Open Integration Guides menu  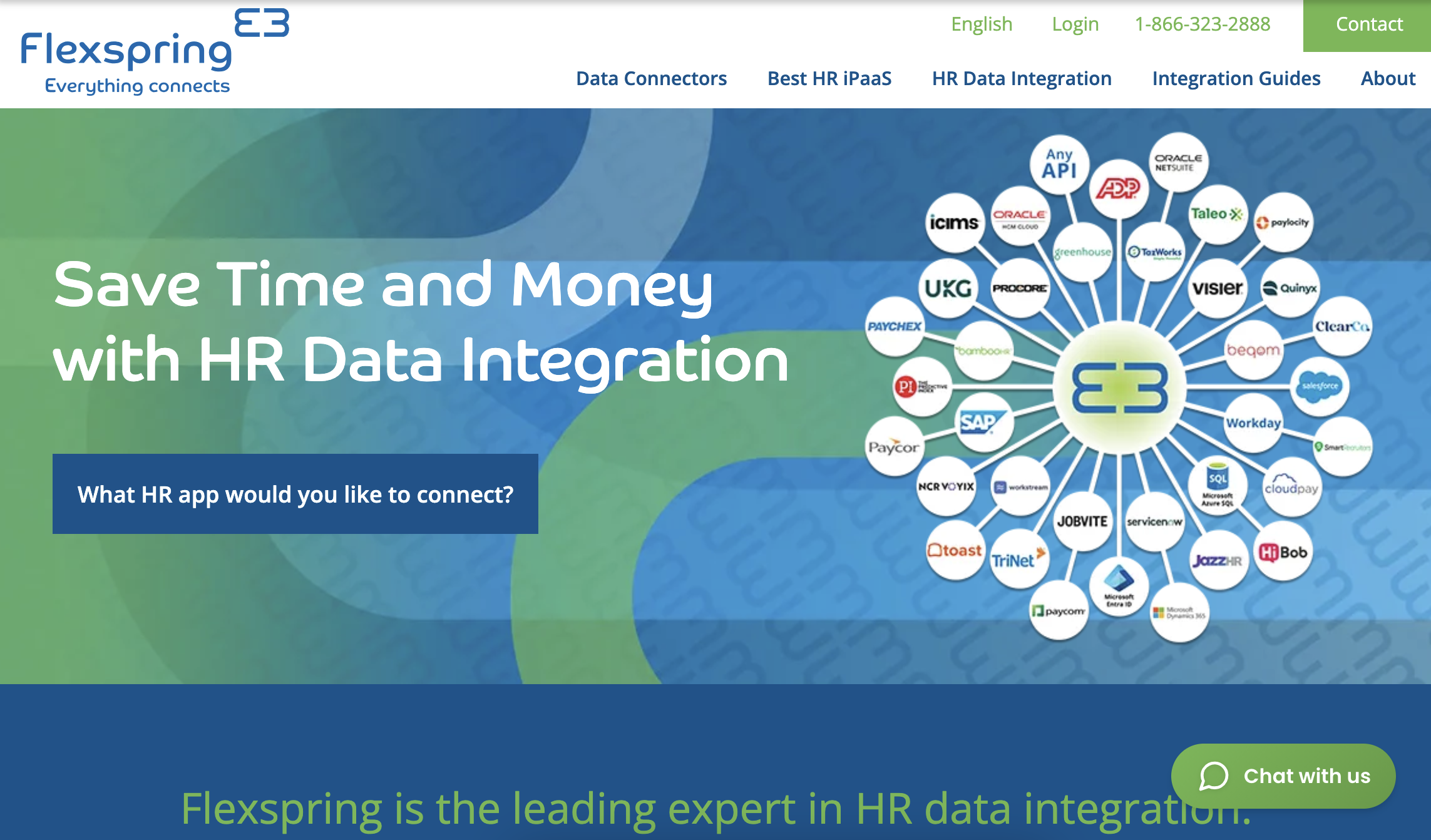[x=1236, y=79]
